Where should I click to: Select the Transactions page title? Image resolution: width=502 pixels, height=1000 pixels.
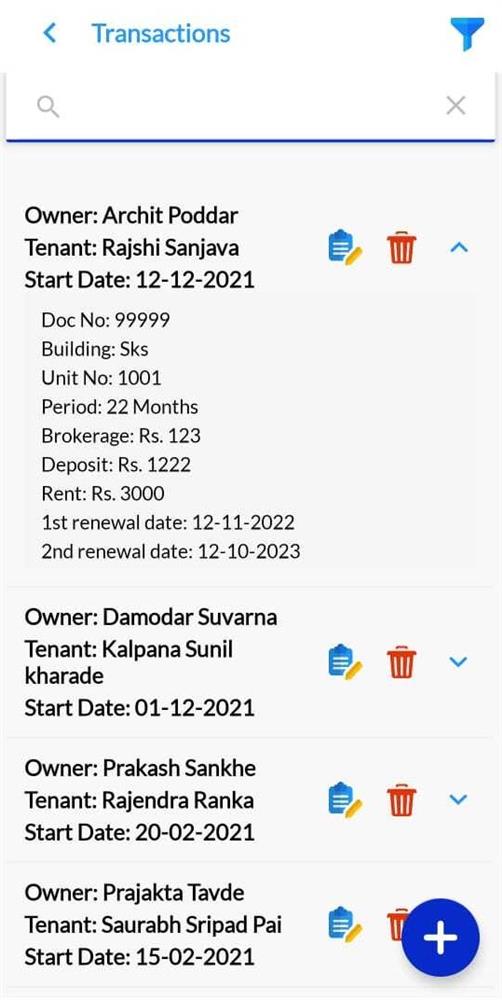[x=161, y=33]
